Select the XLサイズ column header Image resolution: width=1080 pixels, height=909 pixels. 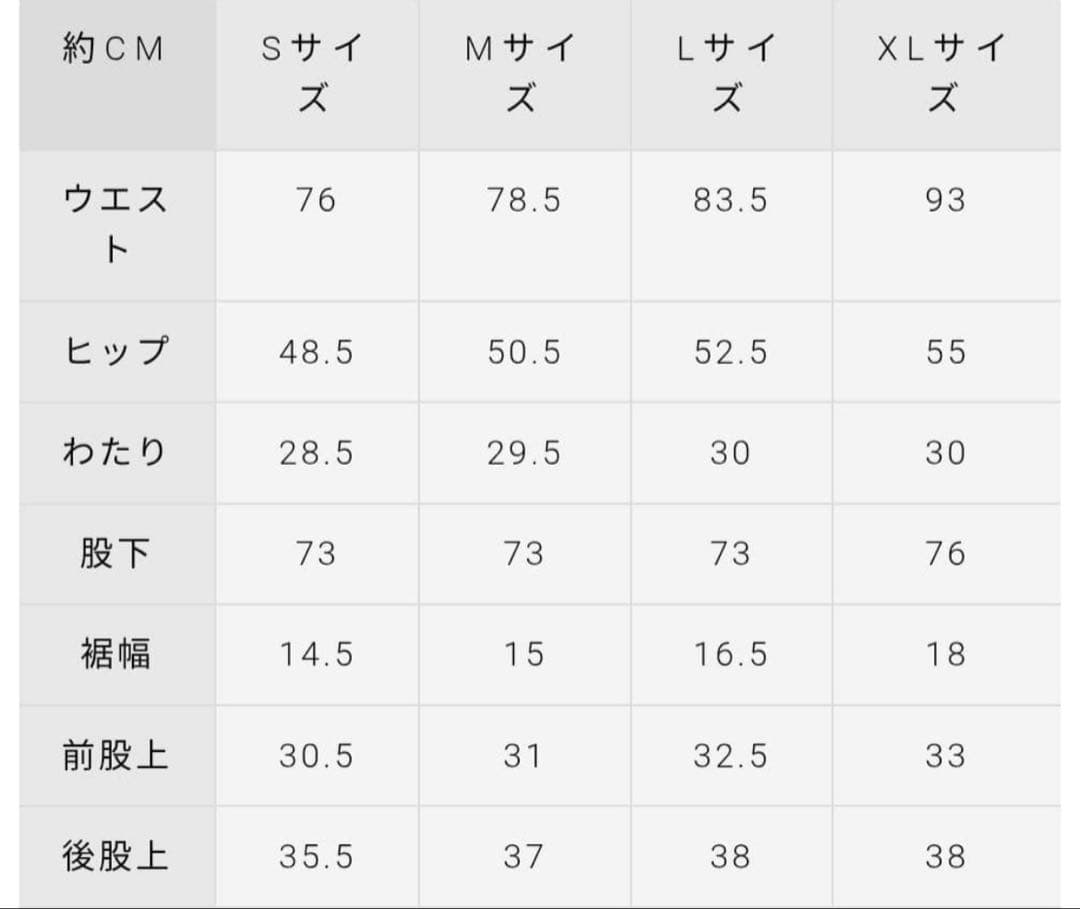pyautogui.click(x=944, y=73)
